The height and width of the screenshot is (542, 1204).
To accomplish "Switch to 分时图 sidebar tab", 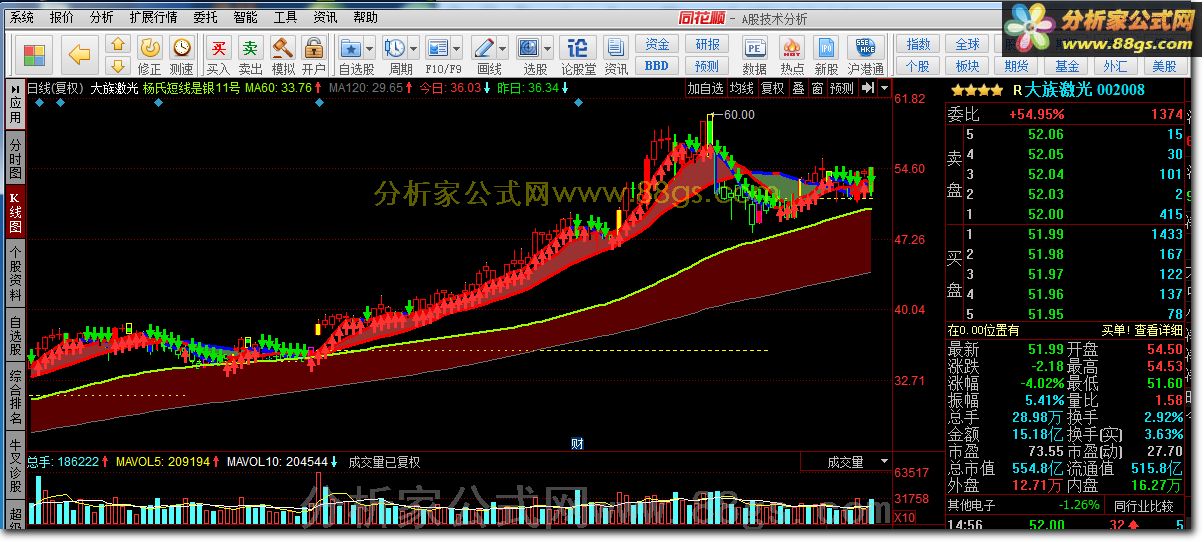I will tap(15, 158).
